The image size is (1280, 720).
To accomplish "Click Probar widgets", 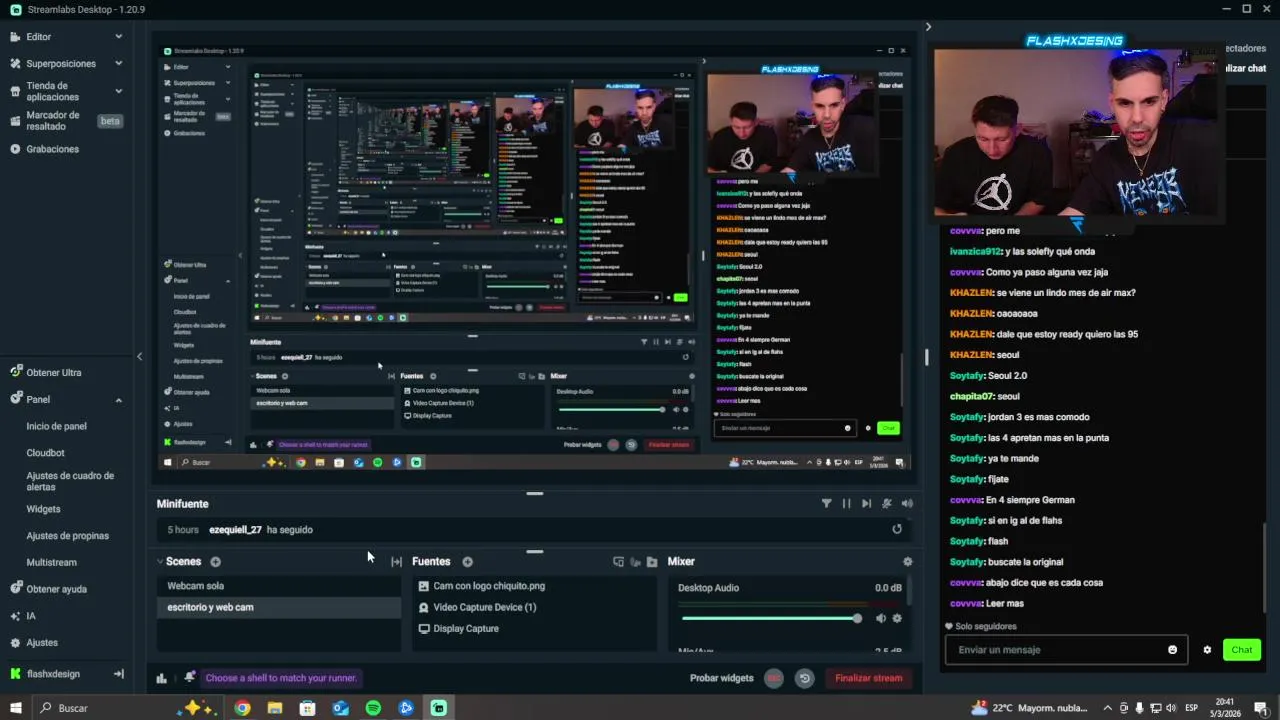I will [722, 678].
